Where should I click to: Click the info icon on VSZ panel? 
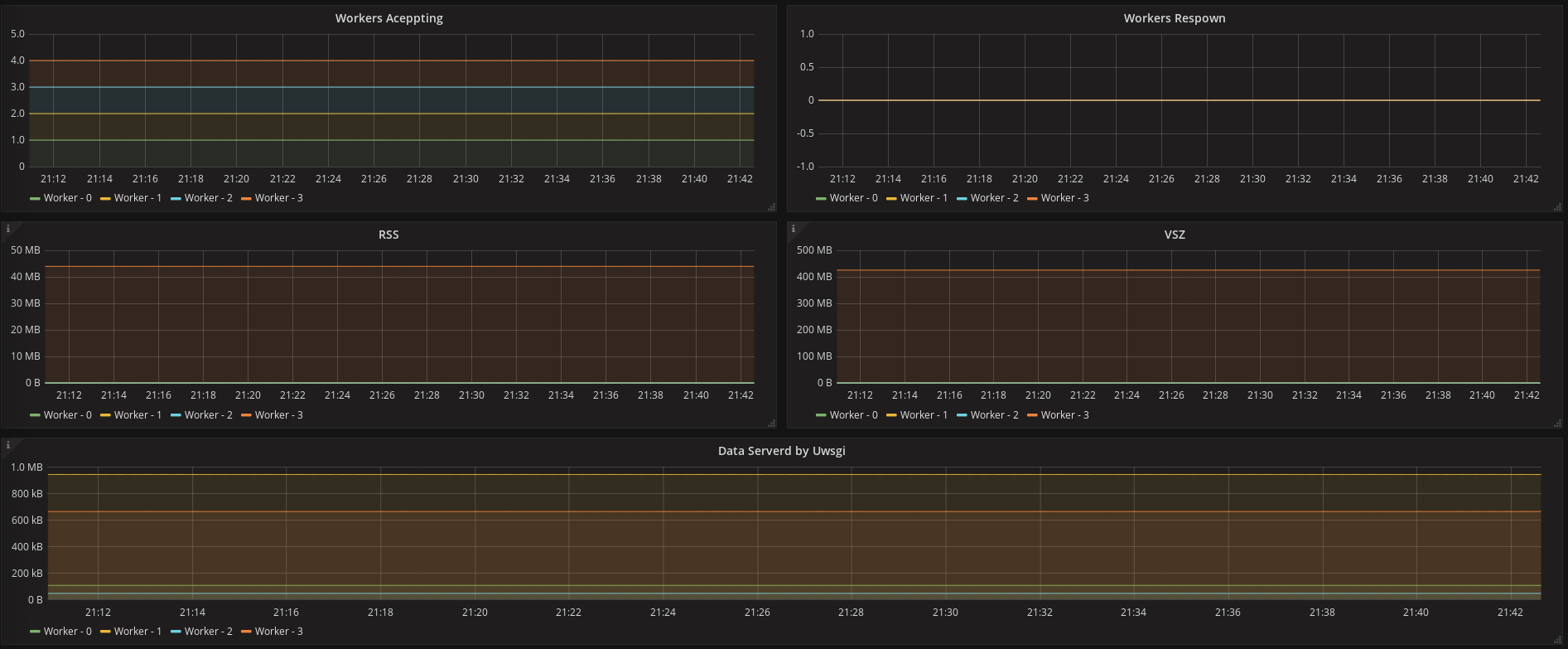(794, 229)
